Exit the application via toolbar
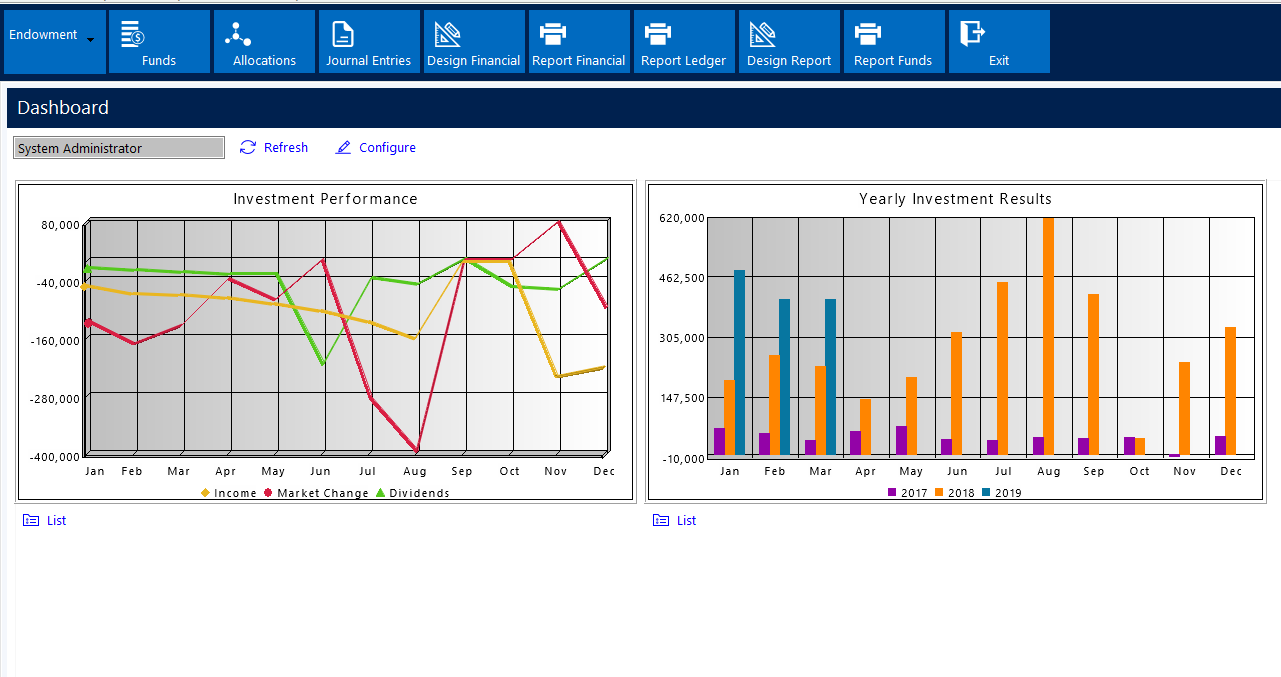 pos(998,41)
